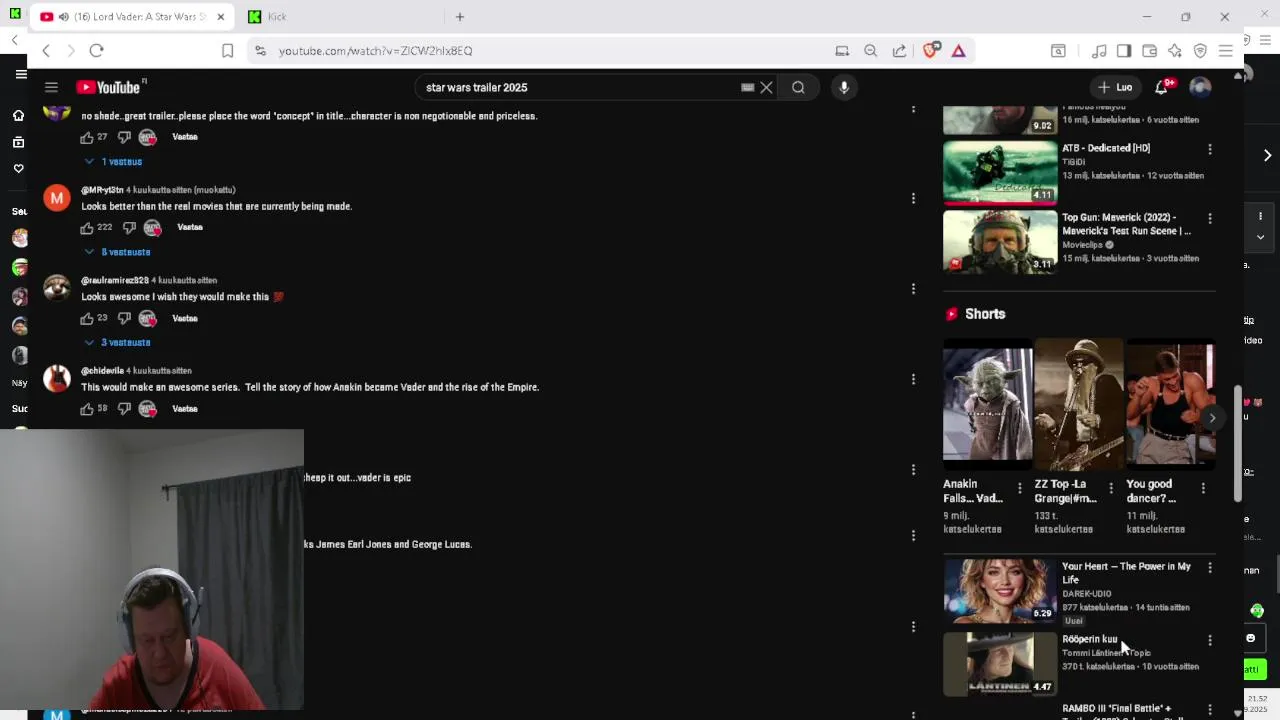Reply (Vastaa) to @chidevila comment
This screenshot has height=720, width=1280.
pyautogui.click(x=185, y=409)
